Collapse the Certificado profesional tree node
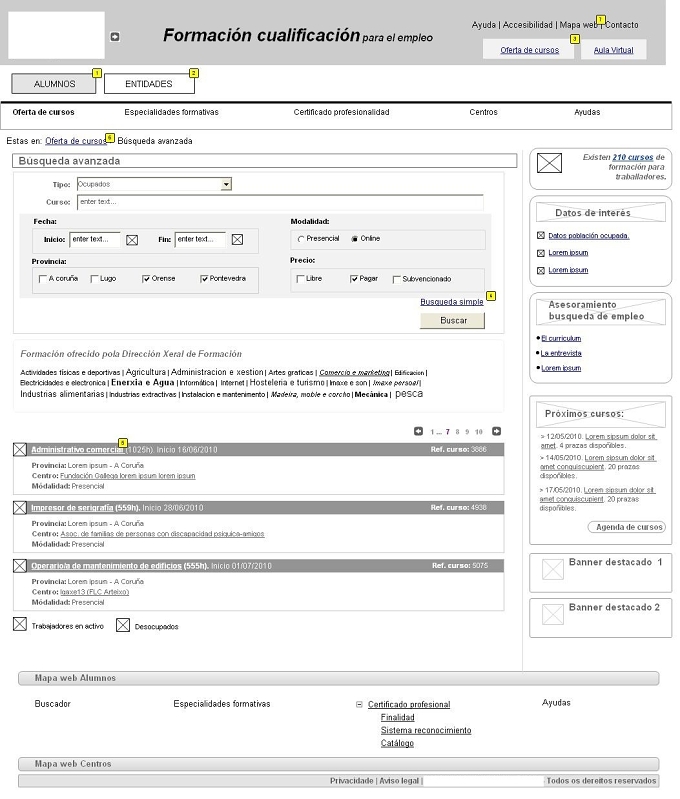The image size is (680, 799). (359, 704)
